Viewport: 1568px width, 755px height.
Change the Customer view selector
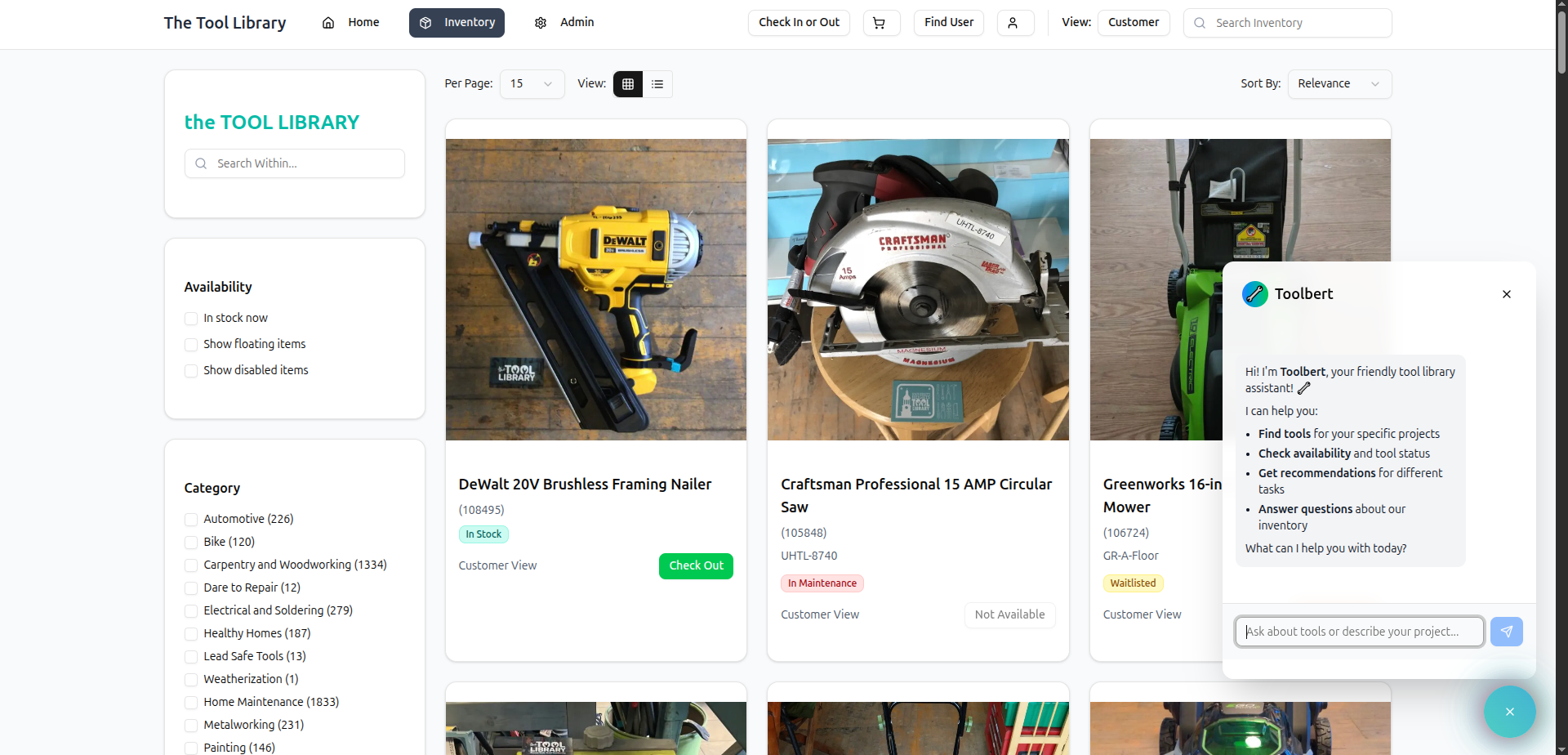[1134, 23]
